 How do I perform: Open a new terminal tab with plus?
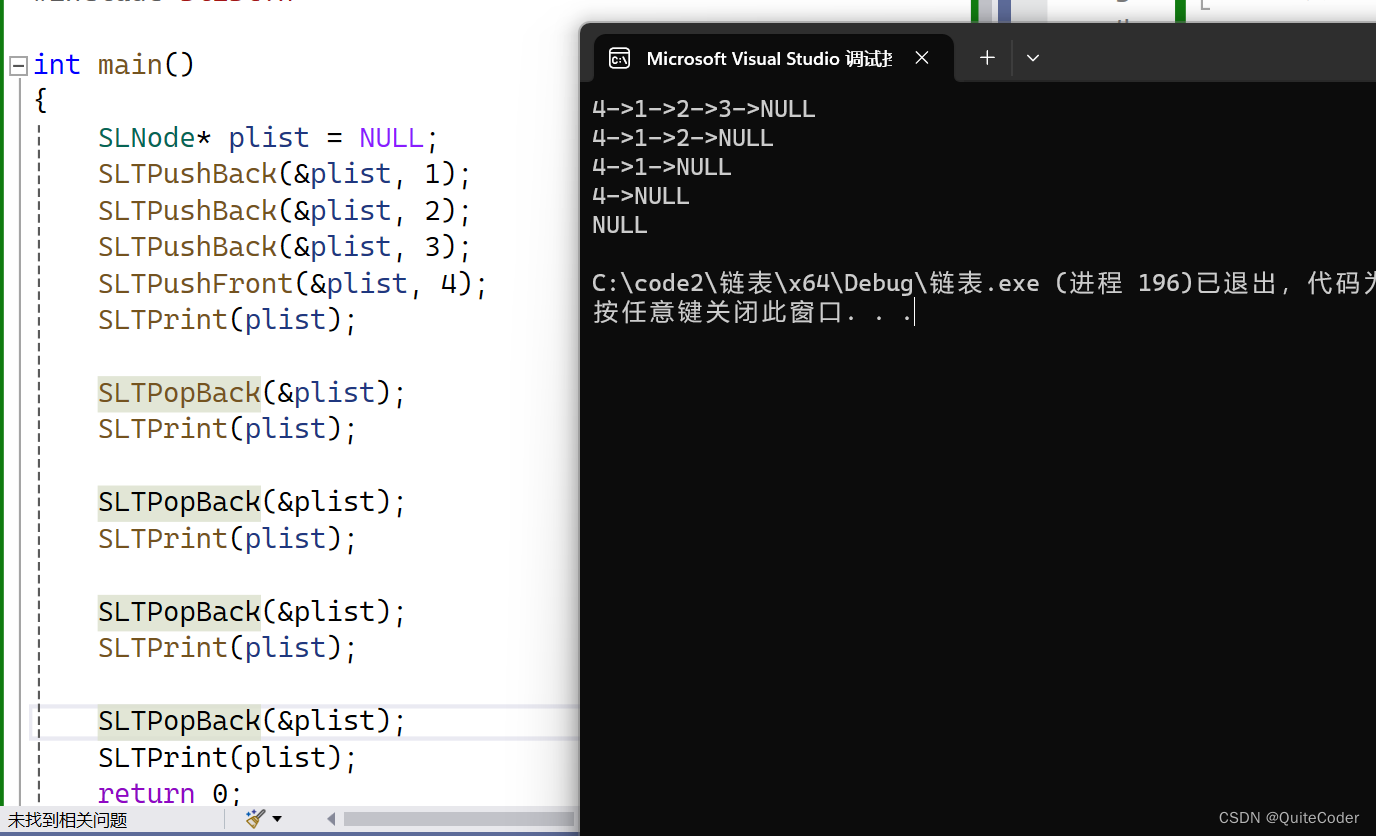(987, 58)
